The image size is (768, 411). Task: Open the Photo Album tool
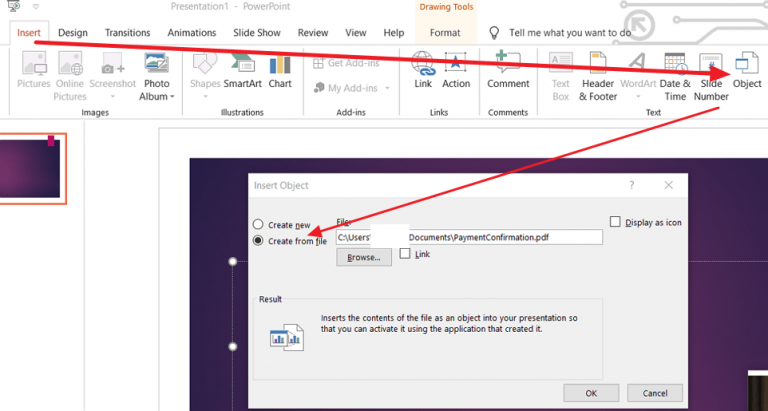[x=157, y=77]
